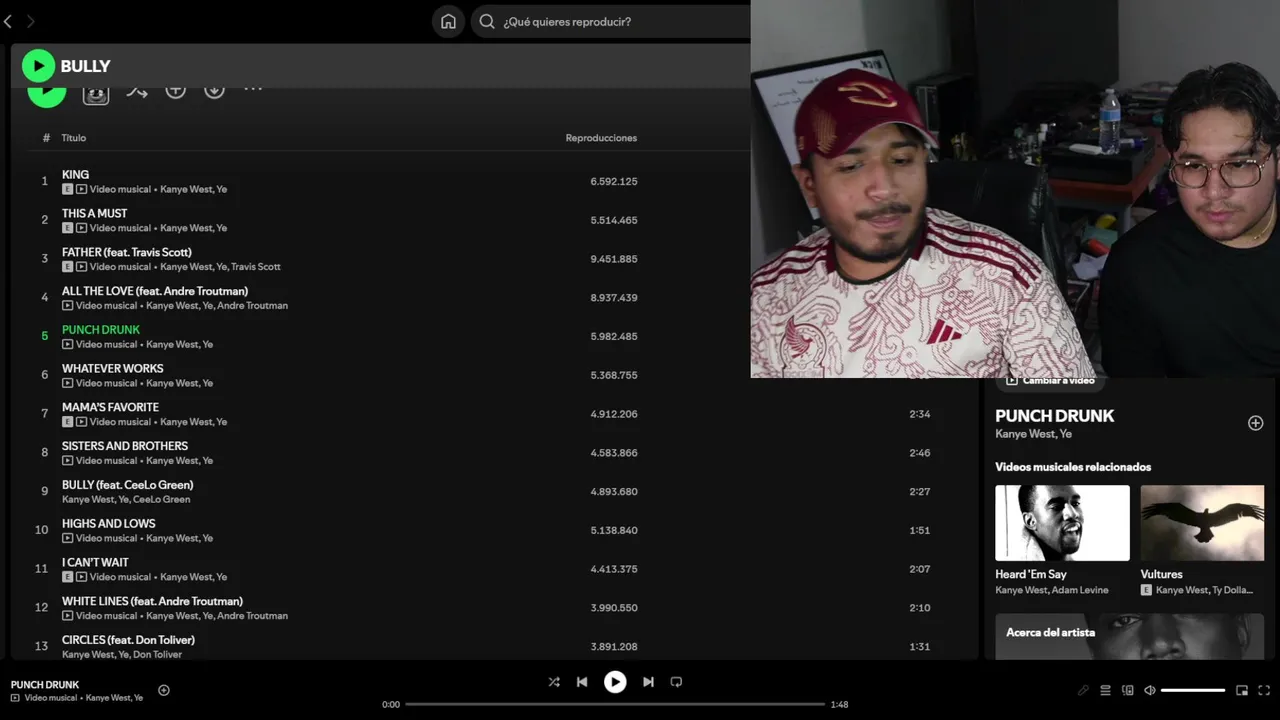The width and height of the screenshot is (1280, 720).
Task: Skip to previous track
Action: (582, 682)
